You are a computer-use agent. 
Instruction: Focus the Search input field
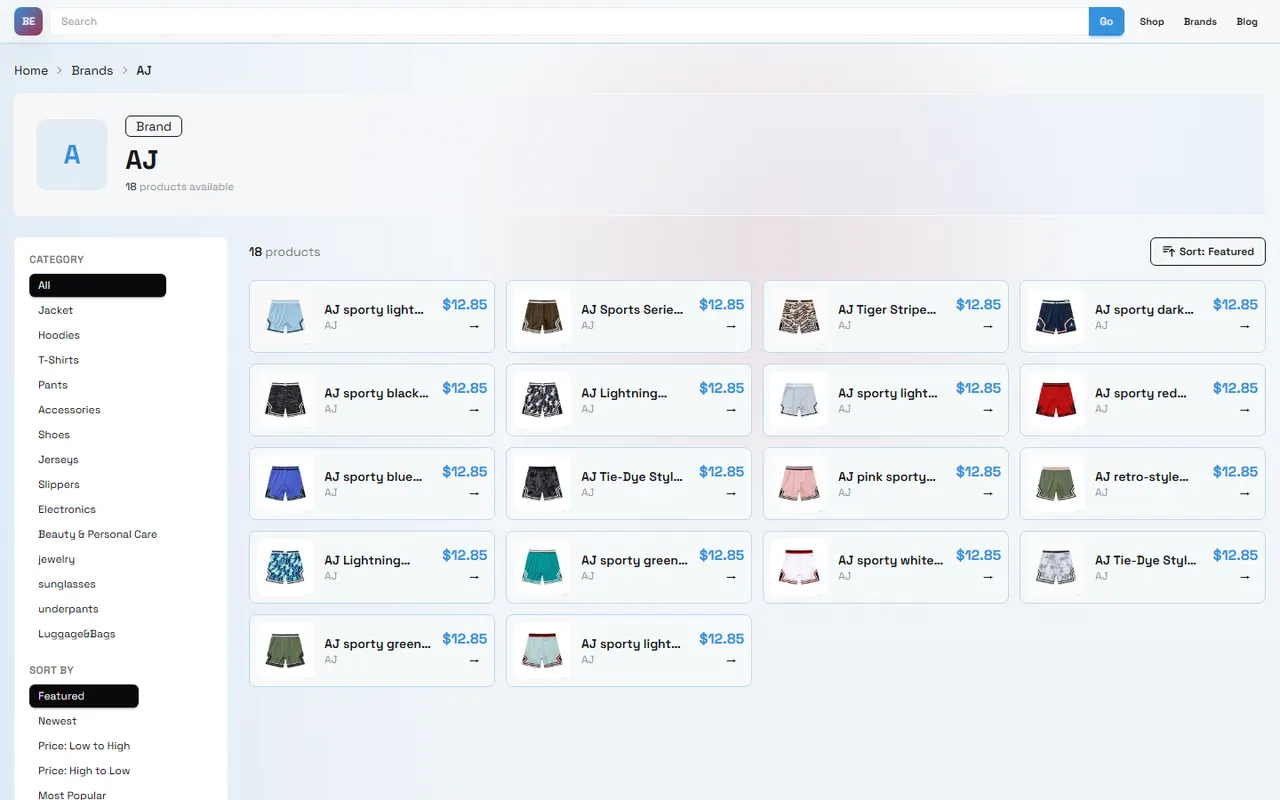[570, 21]
